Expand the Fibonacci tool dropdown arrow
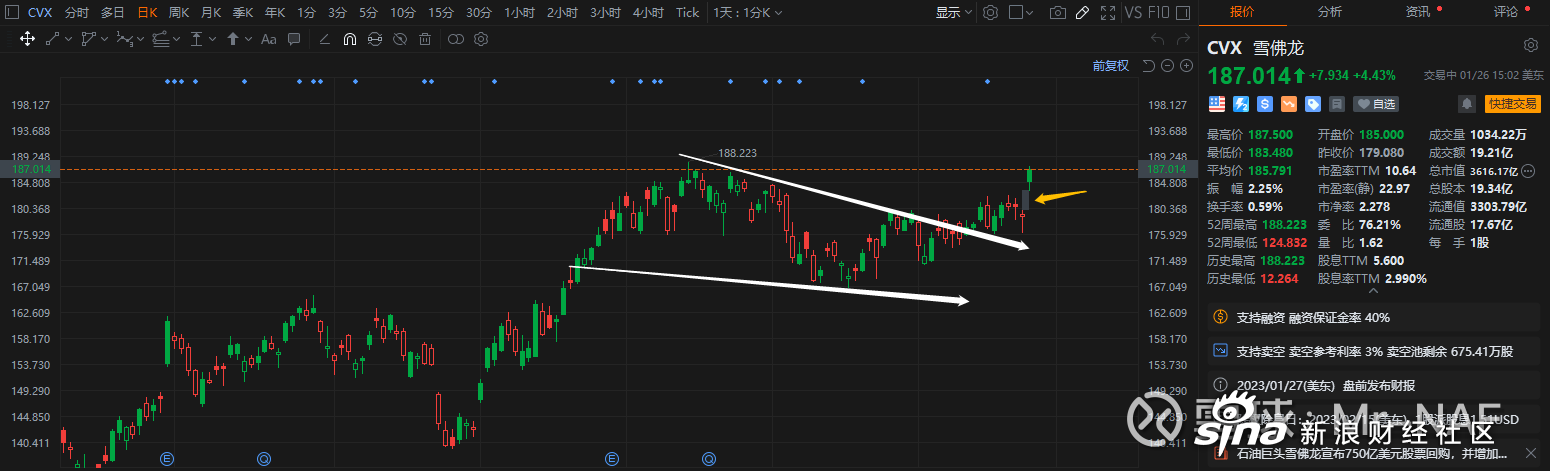 click(x=176, y=39)
